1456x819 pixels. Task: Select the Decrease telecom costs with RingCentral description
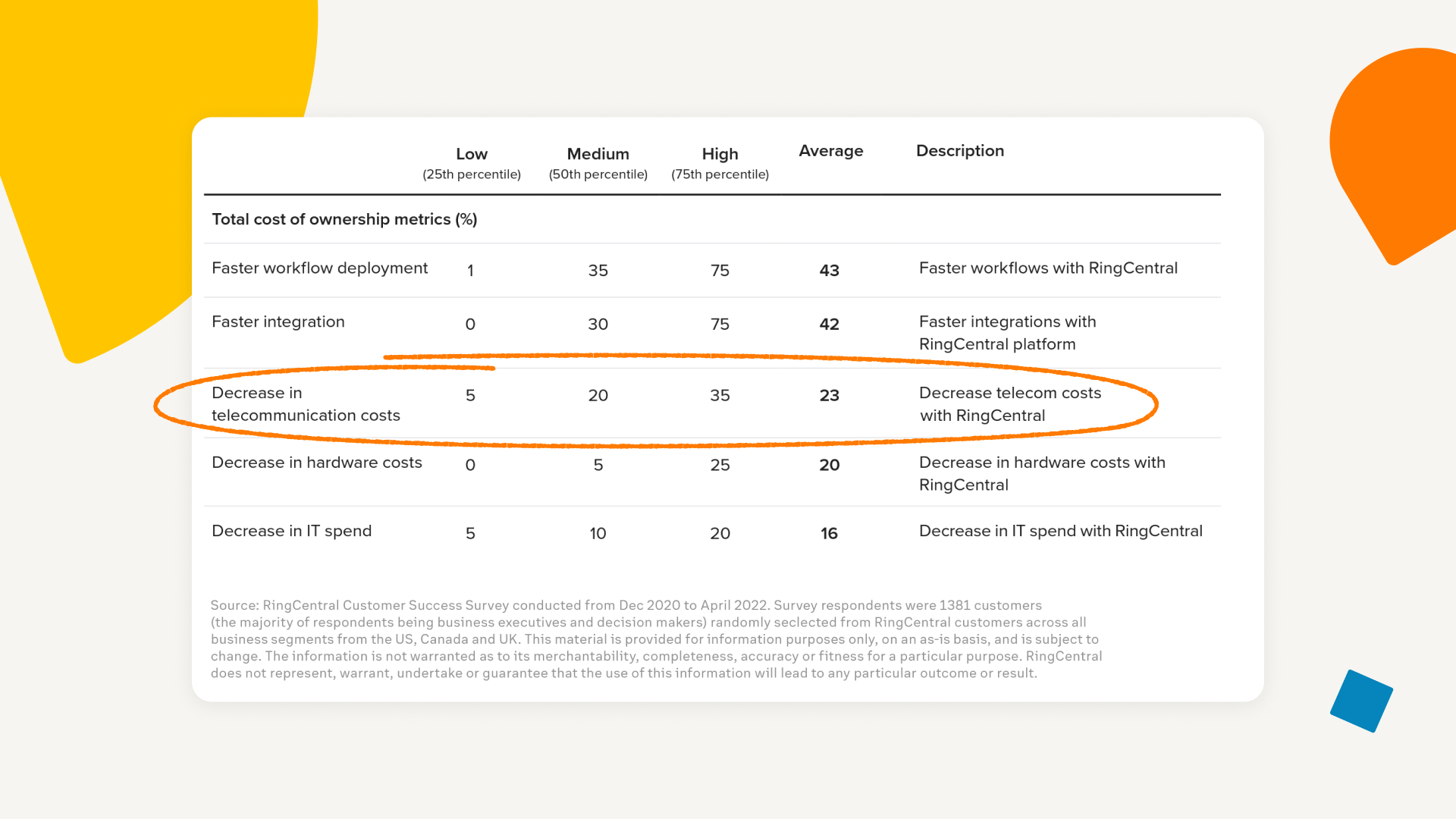(1009, 404)
